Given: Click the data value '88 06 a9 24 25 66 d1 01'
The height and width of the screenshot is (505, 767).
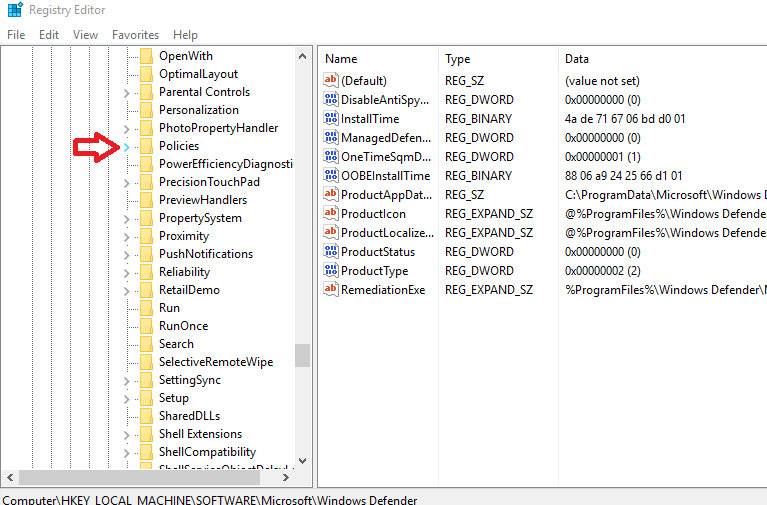Looking at the screenshot, I should coord(623,176).
